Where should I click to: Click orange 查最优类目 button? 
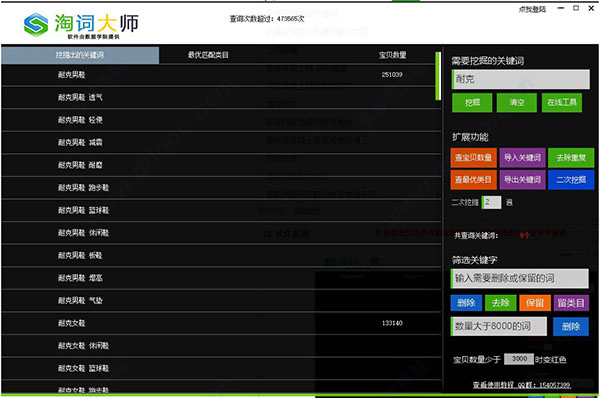(x=474, y=180)
